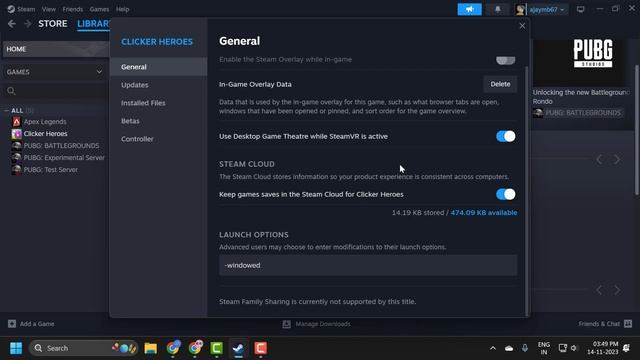Open the Help menu

click(122, 9)
